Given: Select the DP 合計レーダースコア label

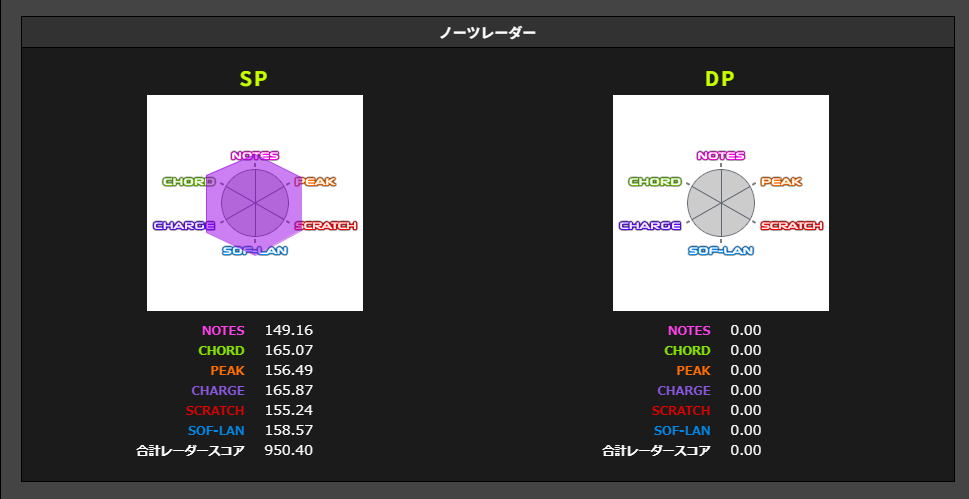Looking at the screenshot, I should [x=656, y=451].
